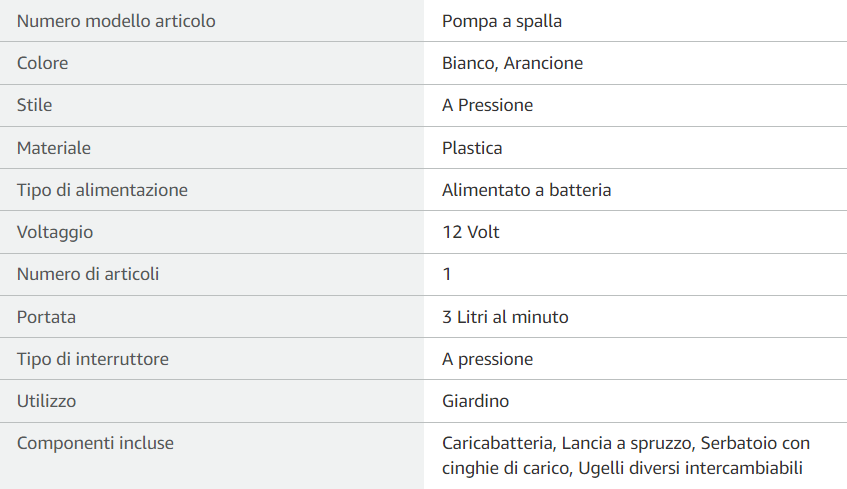The image size is (847, 489).
Task: Select the '12 Volt' value
Action: [470, 232]
